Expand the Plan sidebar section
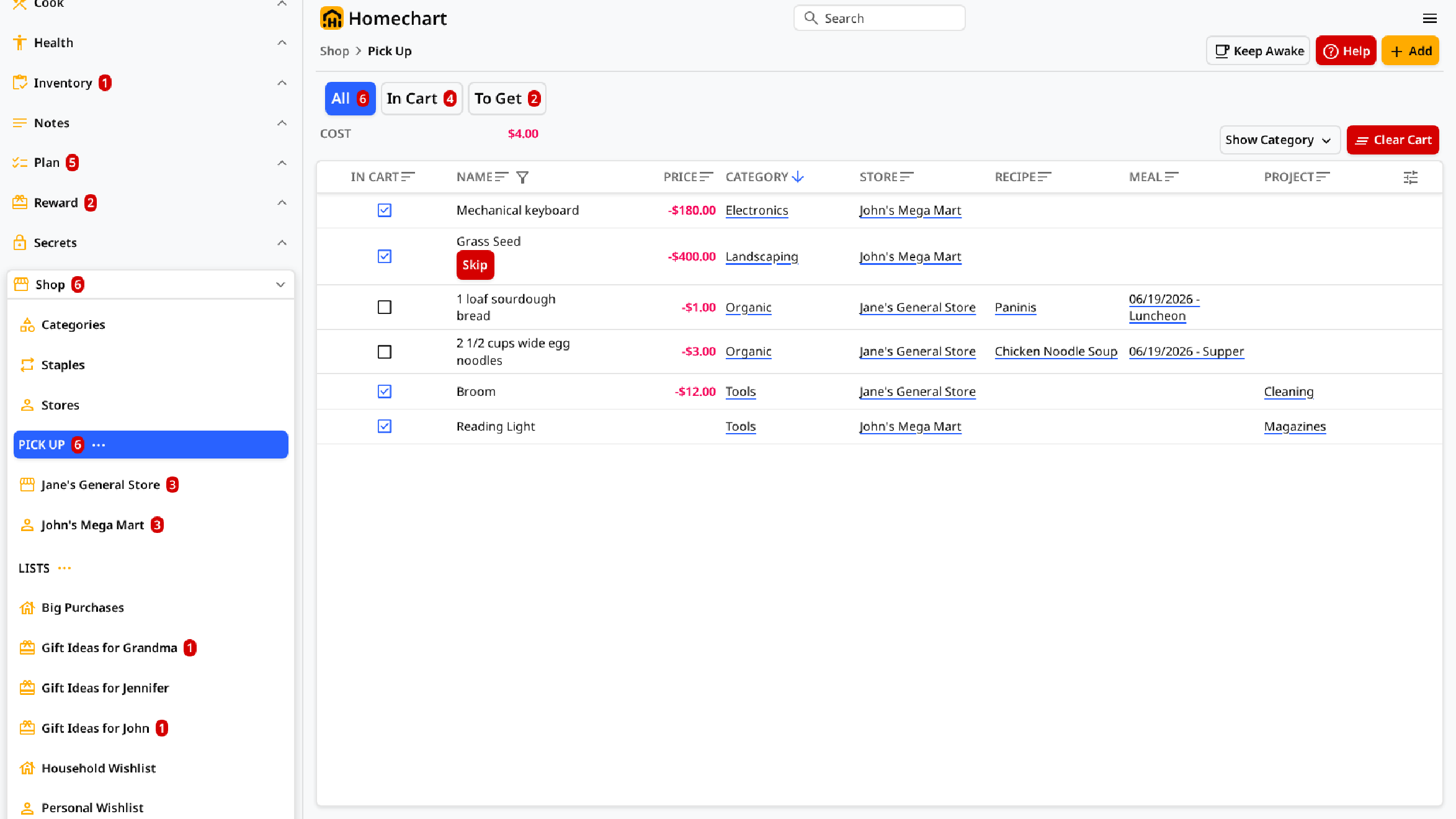 click(x=282, y=163)
